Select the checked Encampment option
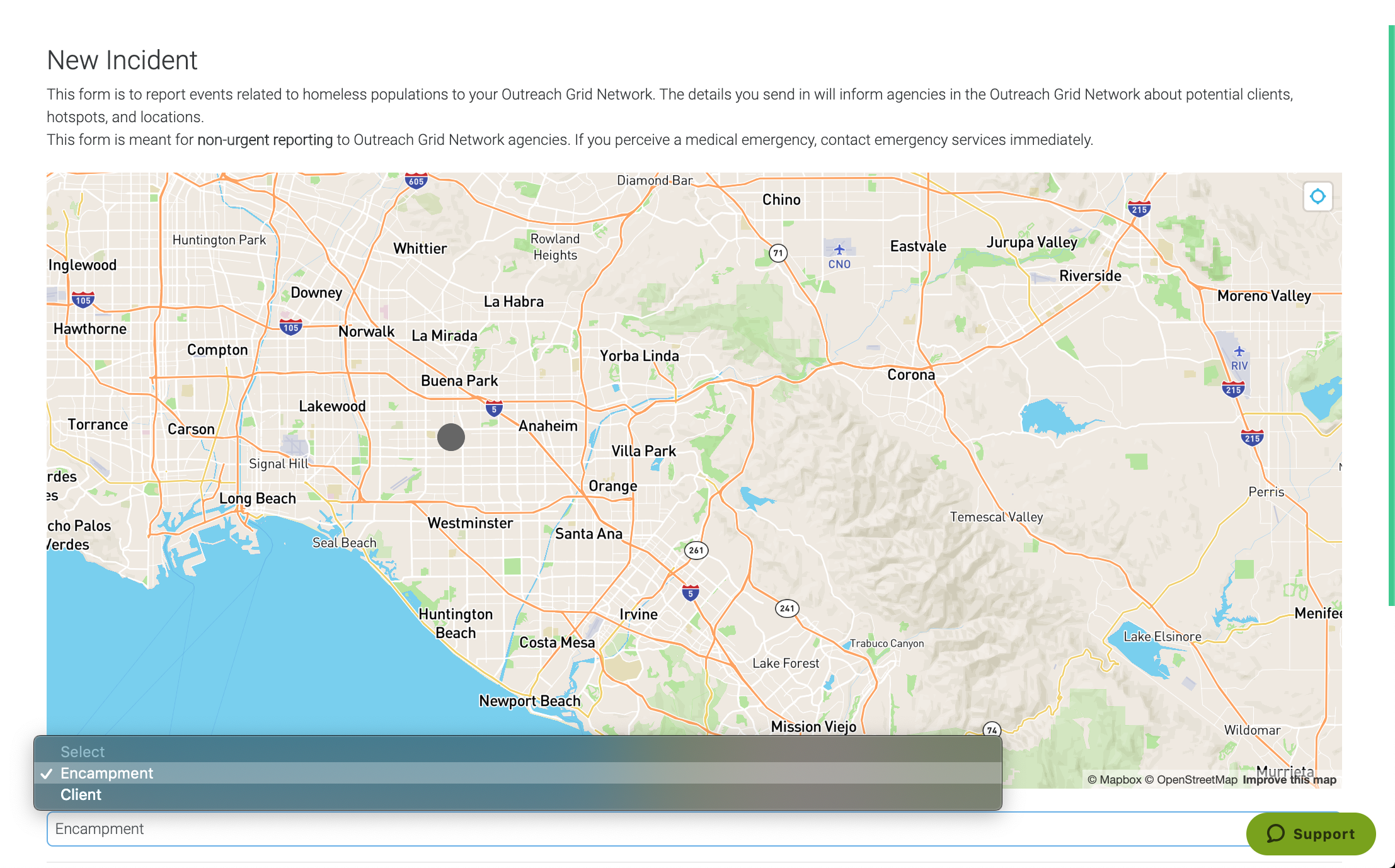The width and height of the screenshot is (1395, 868). pyautogui.click(x=106, y=774)
